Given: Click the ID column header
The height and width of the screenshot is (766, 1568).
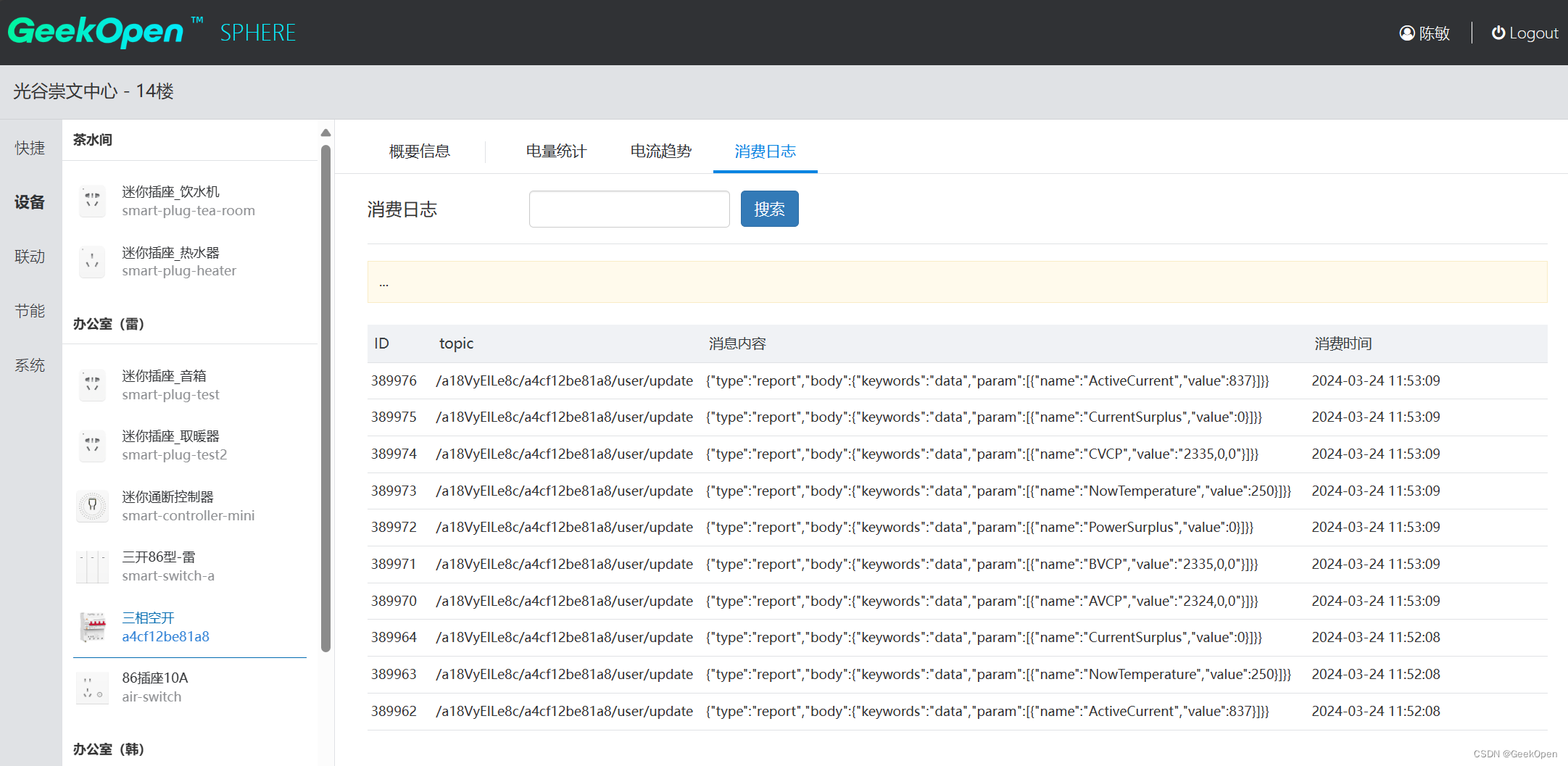Looking at the screenshot, I should click(x=381, y=344).
